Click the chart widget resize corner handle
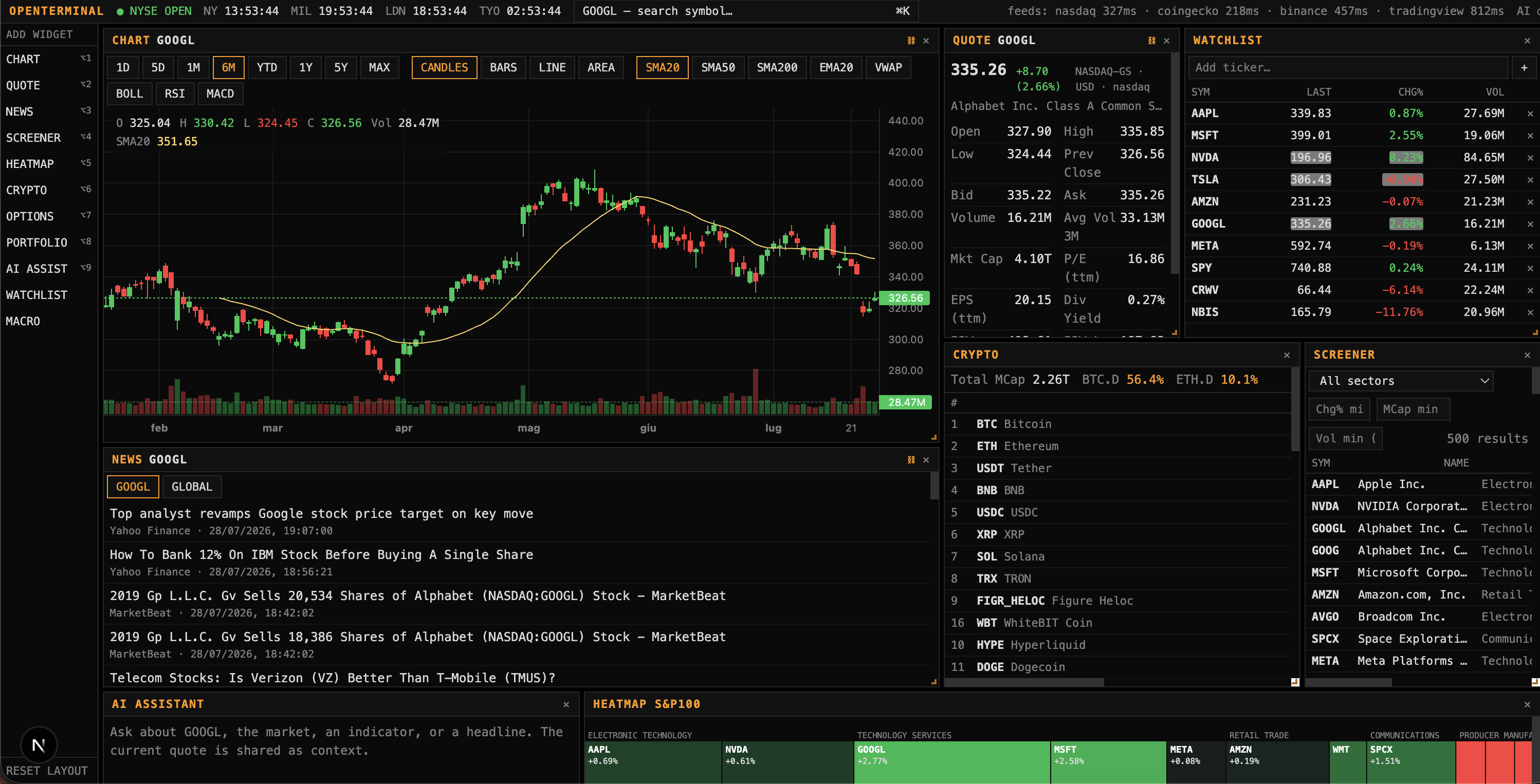 click(934, 437)
